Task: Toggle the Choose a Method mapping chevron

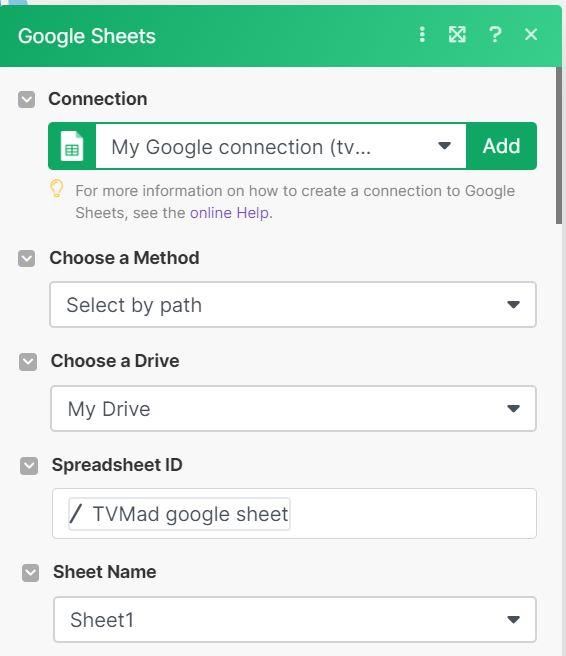Action: coord(26,258)
